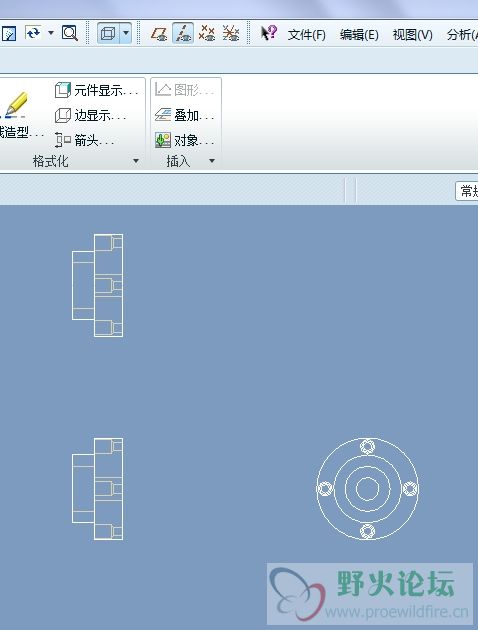Click the context help pointer icon
Screen dimensions: 478x630
click(x=268, y=33)
